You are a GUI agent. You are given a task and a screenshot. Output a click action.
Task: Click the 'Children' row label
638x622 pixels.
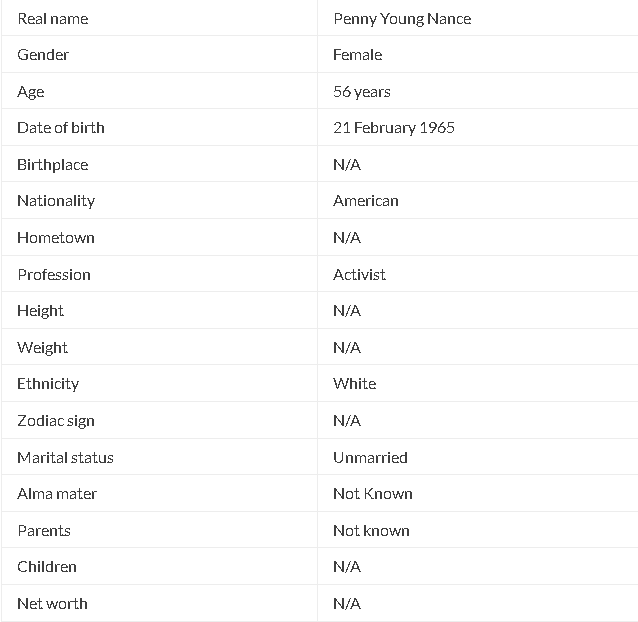point(47,567)
